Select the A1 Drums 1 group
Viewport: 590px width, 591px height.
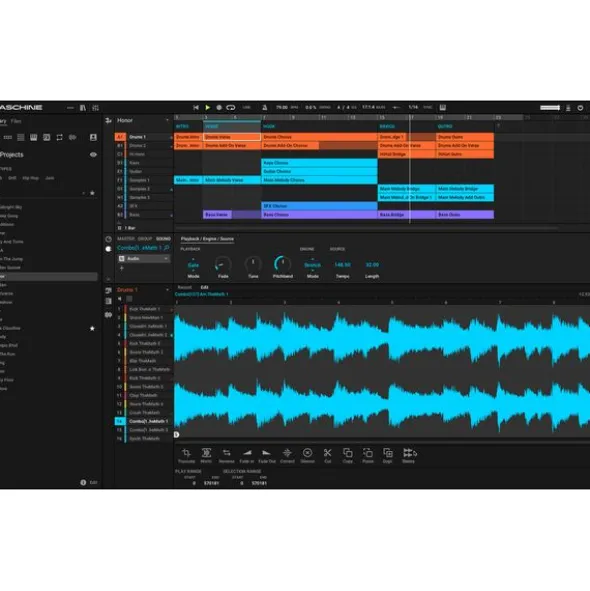144,137
